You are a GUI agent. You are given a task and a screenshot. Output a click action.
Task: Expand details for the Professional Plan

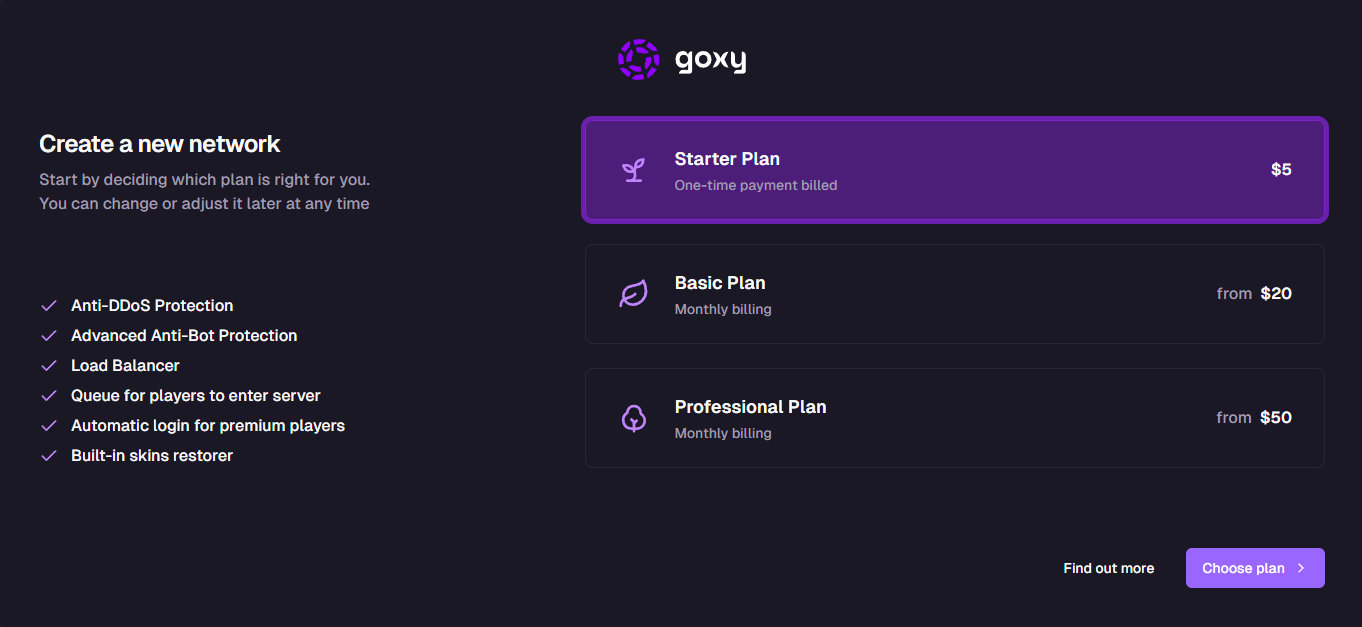coord(955,417)
